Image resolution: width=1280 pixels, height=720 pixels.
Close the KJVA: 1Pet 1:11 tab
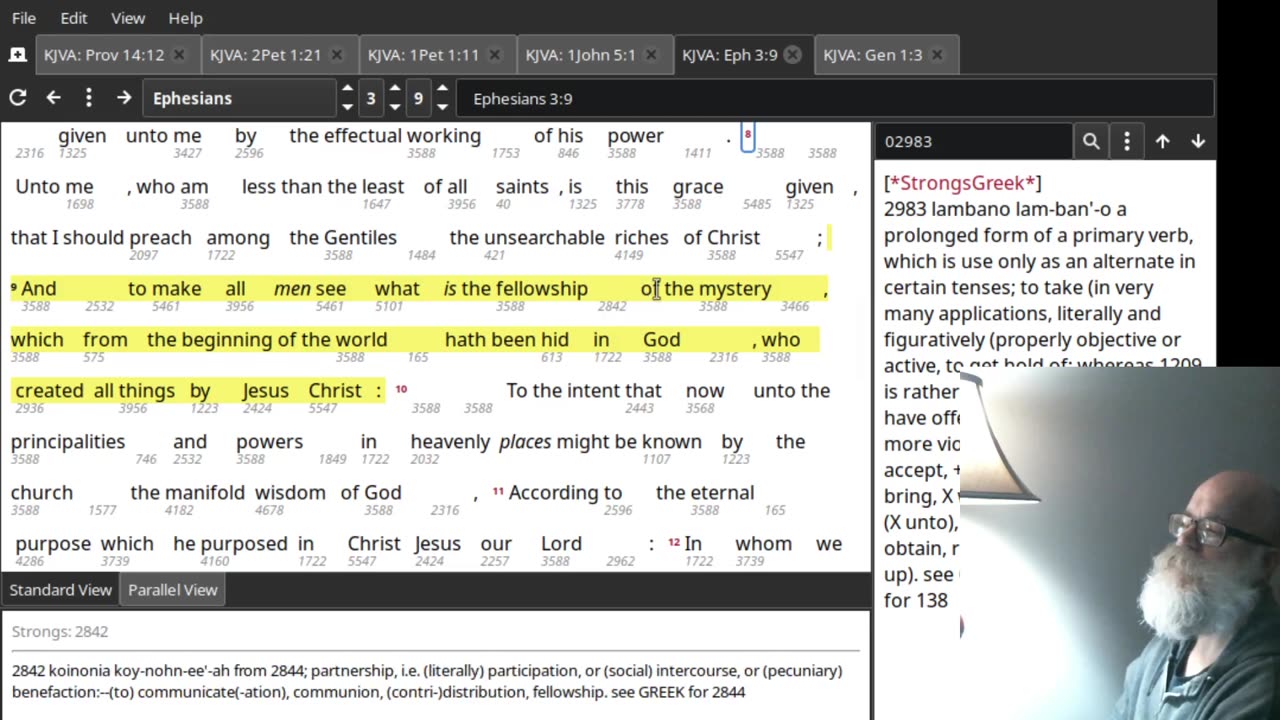tap(494, 55)
